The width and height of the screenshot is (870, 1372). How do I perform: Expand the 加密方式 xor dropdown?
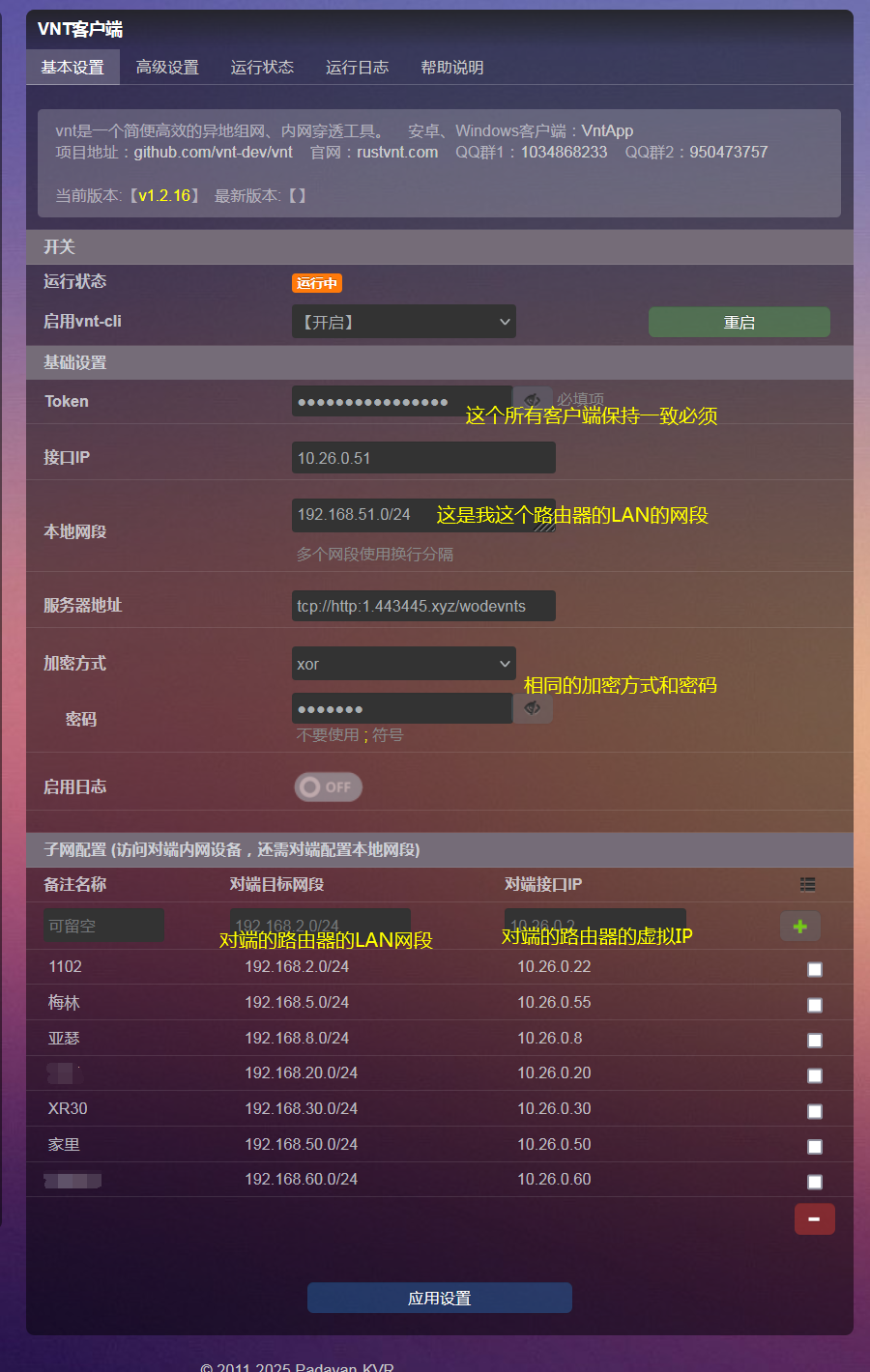pyautogui.click(x=404, y=664)
